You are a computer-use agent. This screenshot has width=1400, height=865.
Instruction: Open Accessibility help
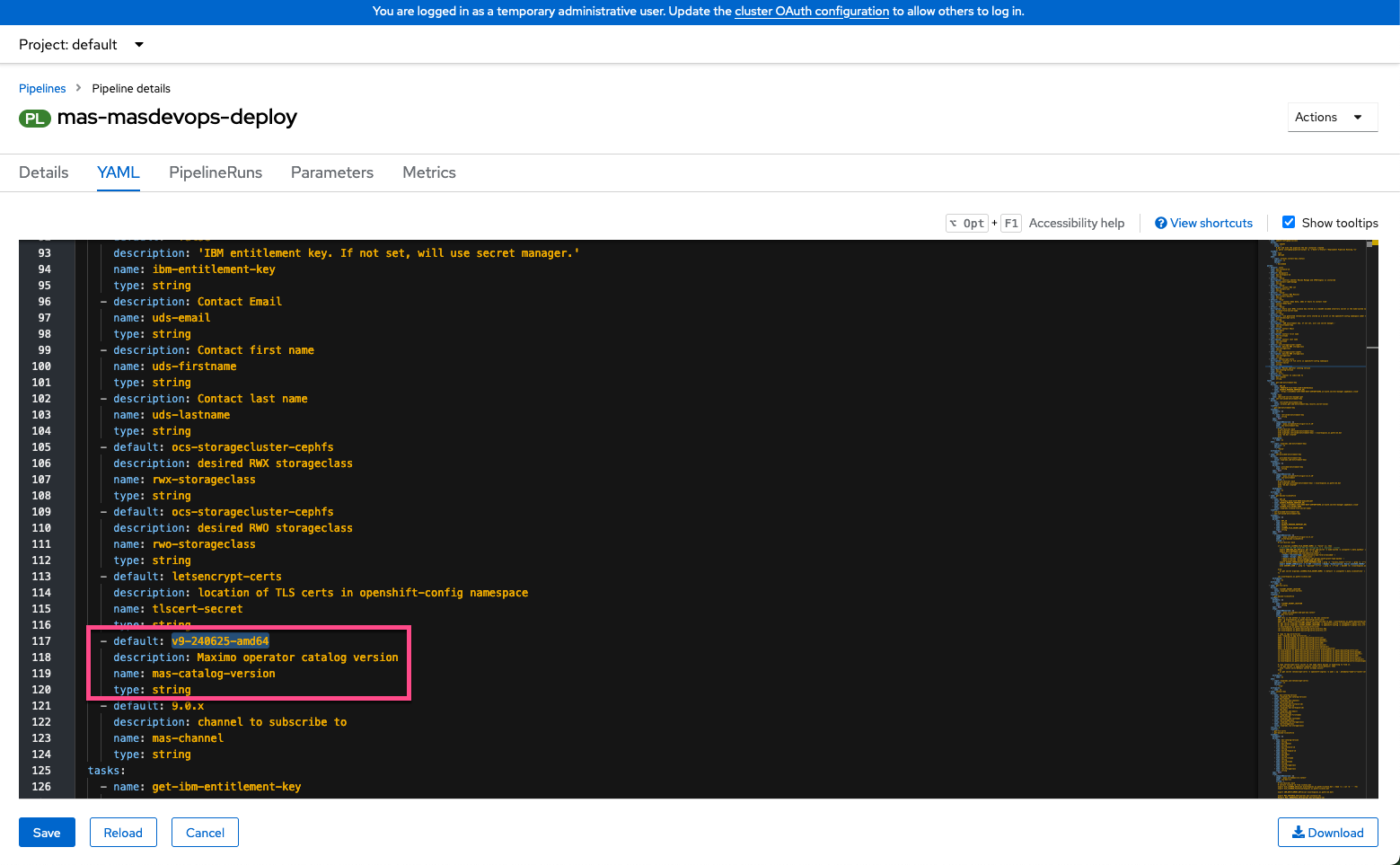coord(1077,223)
